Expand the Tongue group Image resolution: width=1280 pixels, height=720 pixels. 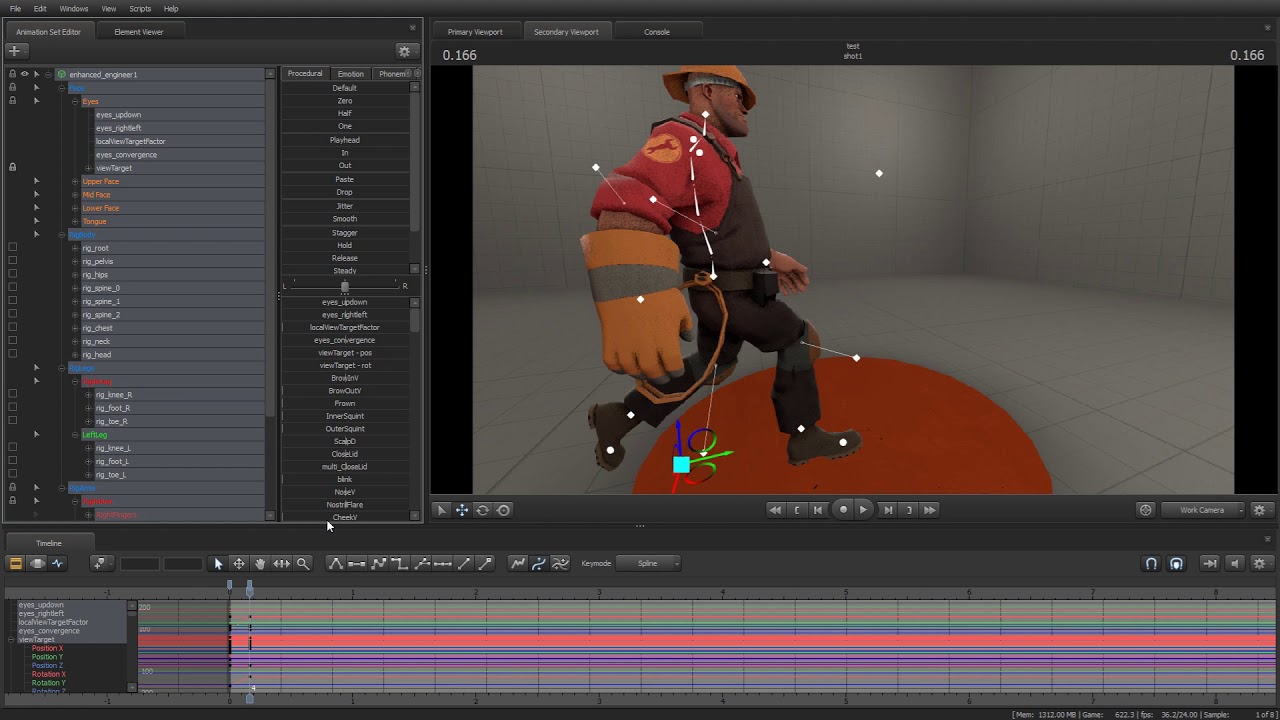(x=75, y=221)
